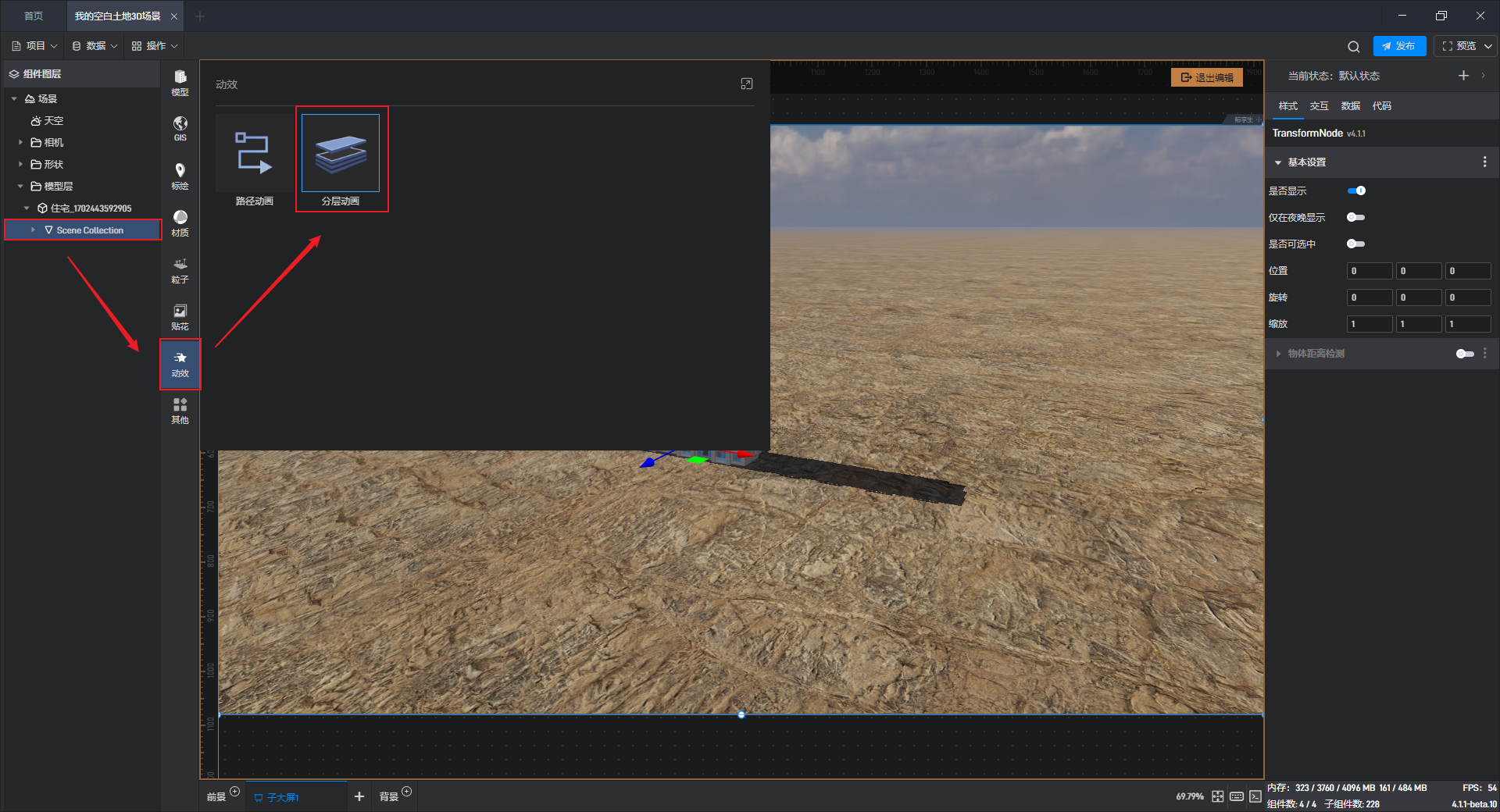The image size is (1500, 812).
Task: Open the 其他 (other) components panel
Action: pos(180,410)
